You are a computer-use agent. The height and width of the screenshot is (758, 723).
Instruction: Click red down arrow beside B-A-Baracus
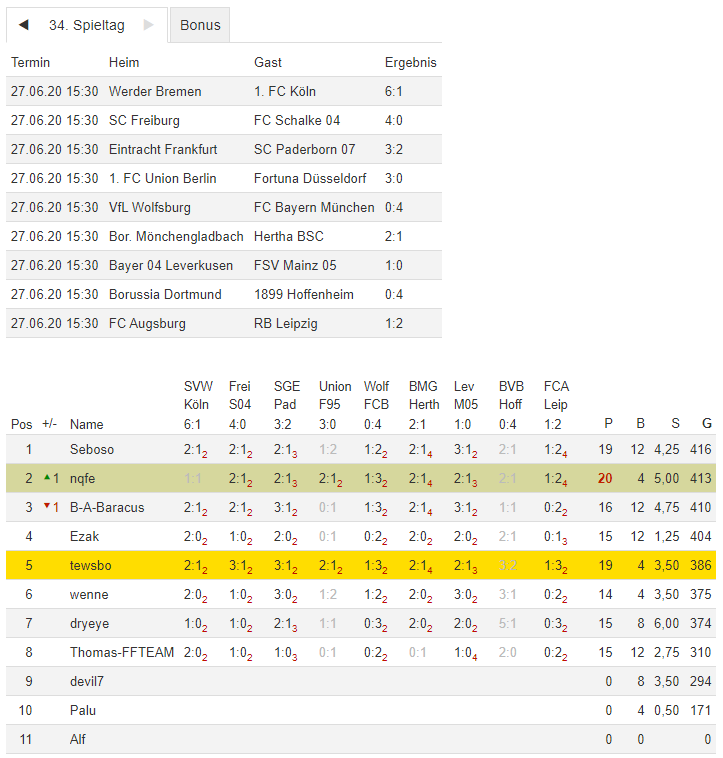point(47,506)
